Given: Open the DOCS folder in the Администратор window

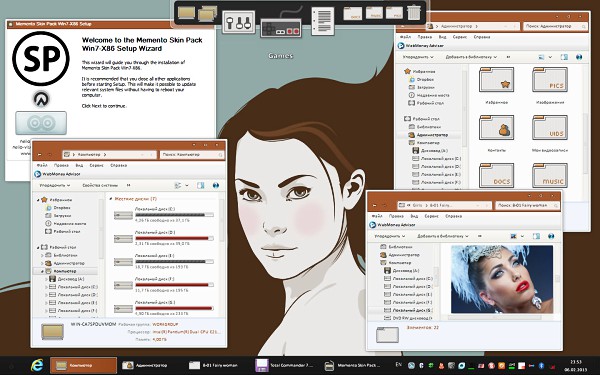Looking at the screenshot, I should pyautogui.click(x=496, y=175).
